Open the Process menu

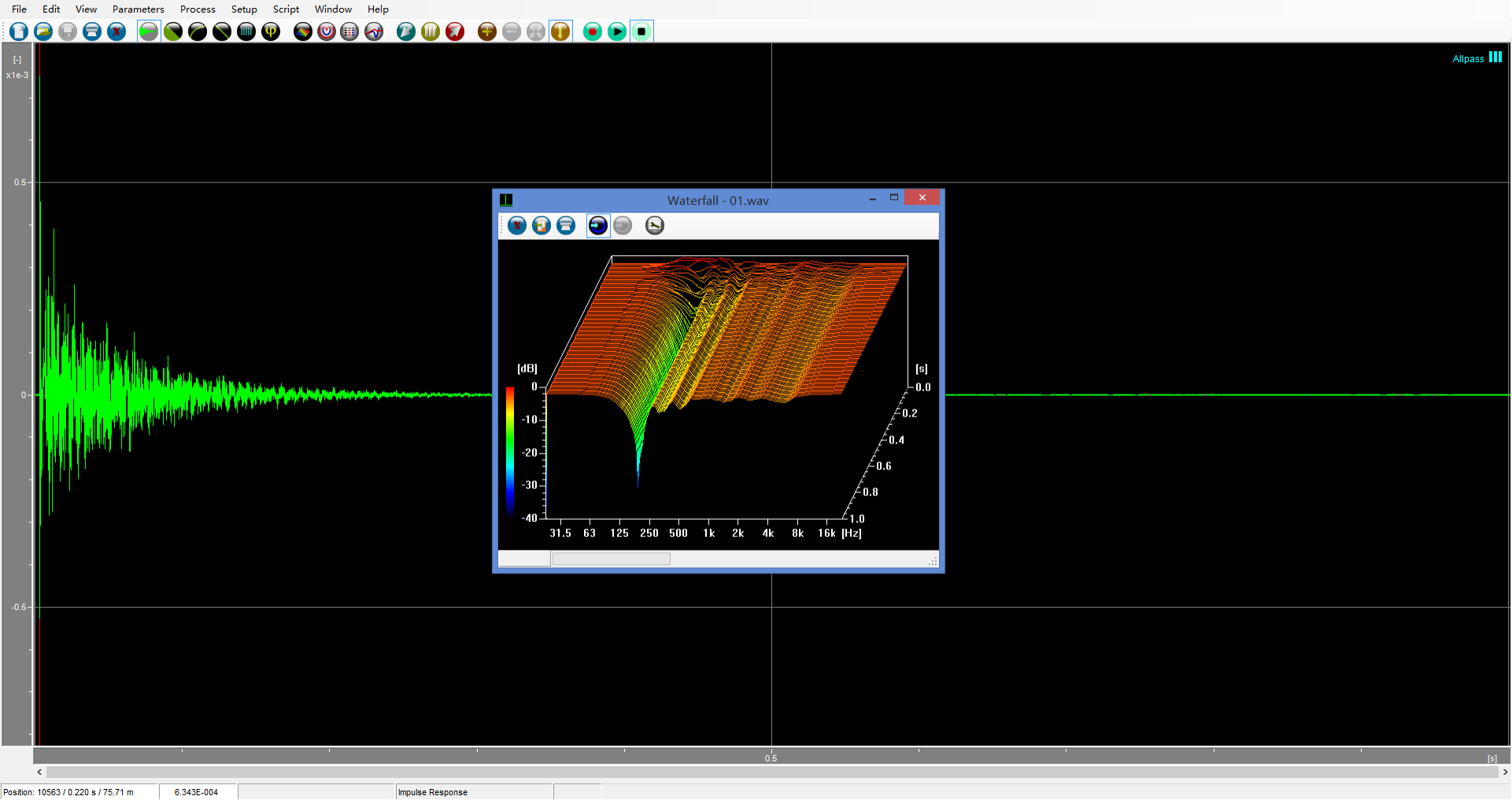tap(198, 9)
